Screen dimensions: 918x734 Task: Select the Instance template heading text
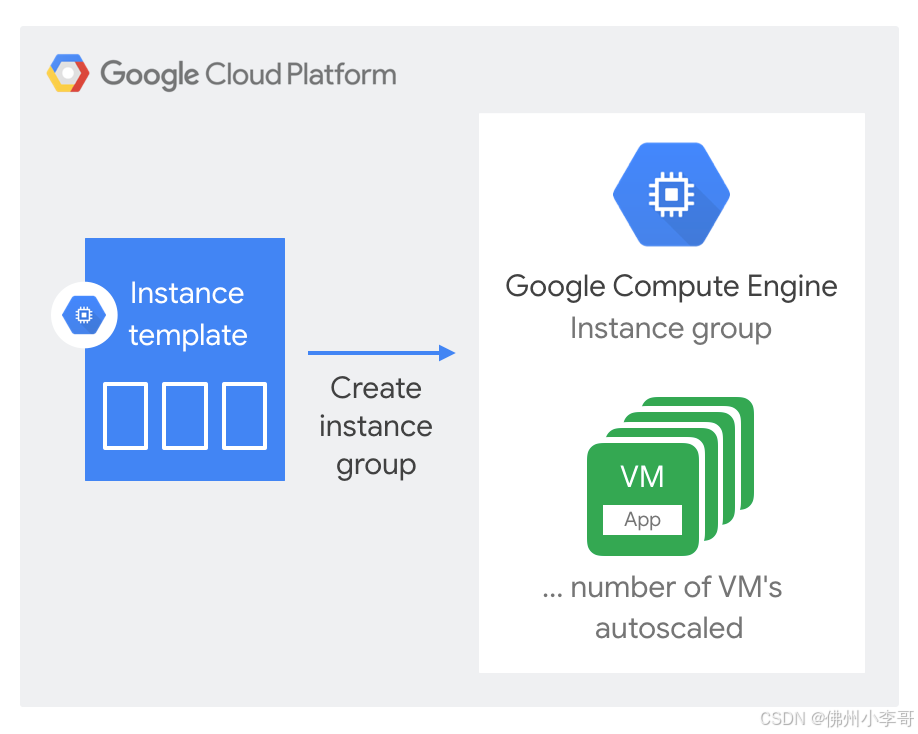pyautogui.click(x=187, y=314)
